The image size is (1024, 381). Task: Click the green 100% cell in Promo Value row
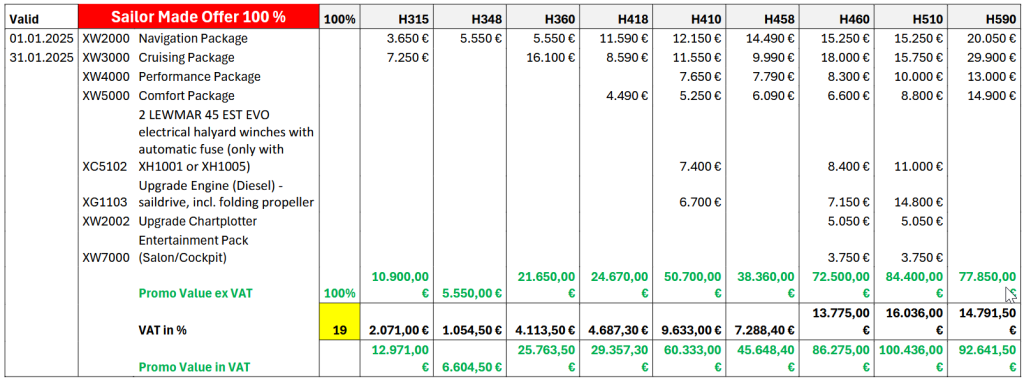point(340,293)
